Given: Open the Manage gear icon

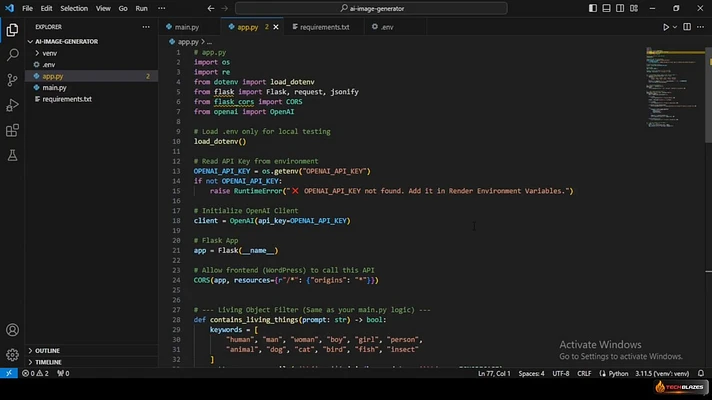Looking at the screenshot, I should tap(12, 355).
